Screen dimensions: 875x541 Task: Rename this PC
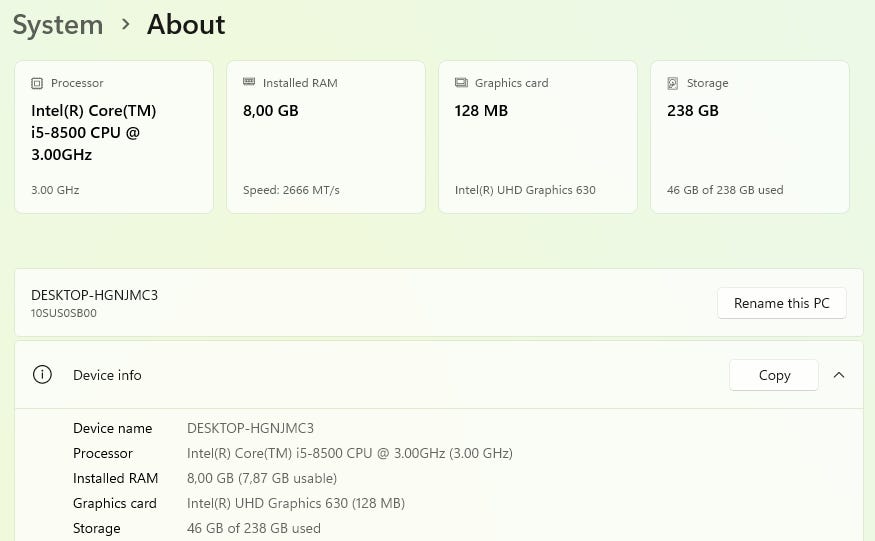(x=782, y=303)
